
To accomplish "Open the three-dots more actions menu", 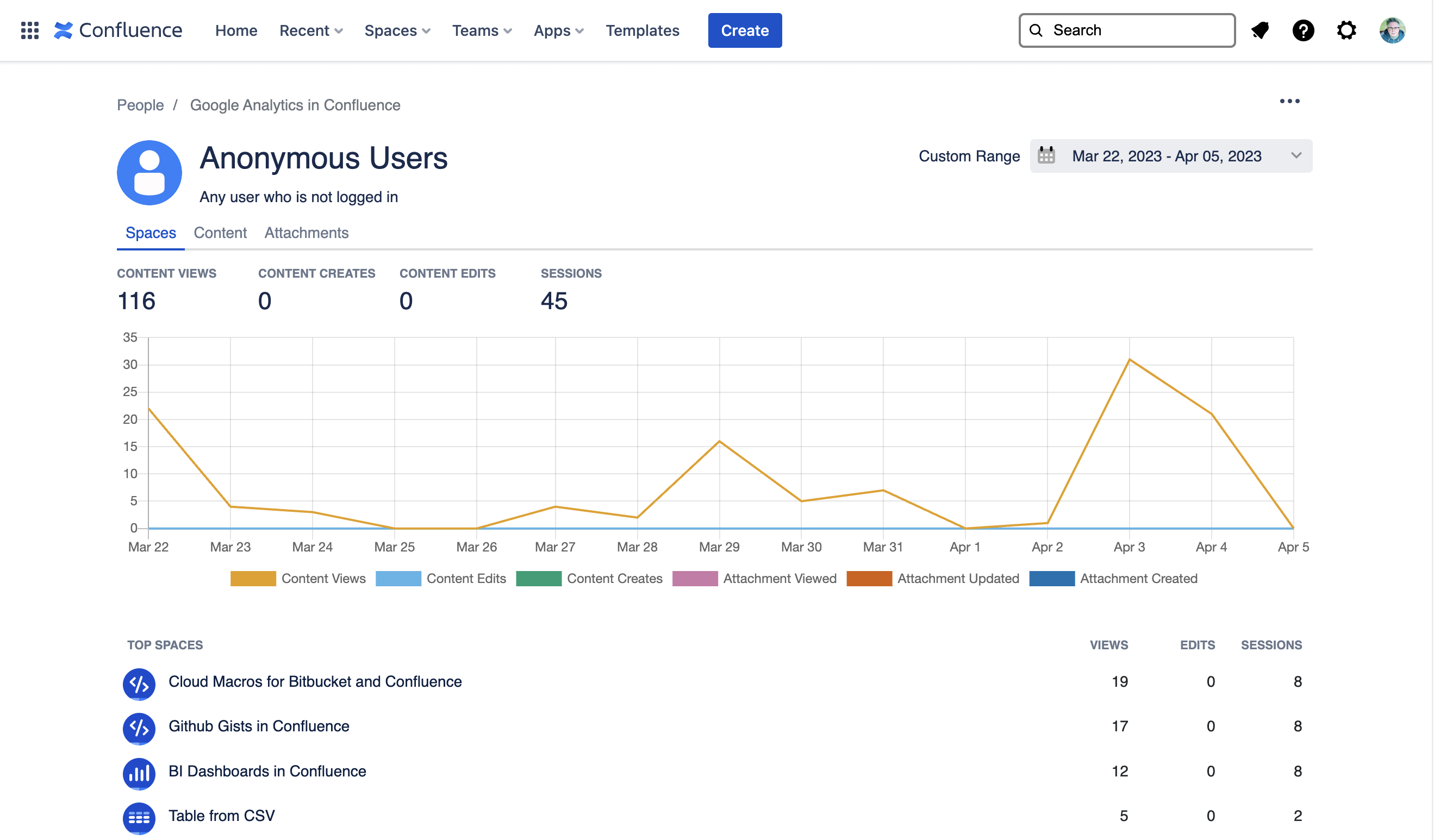I will coord(1289,101).
